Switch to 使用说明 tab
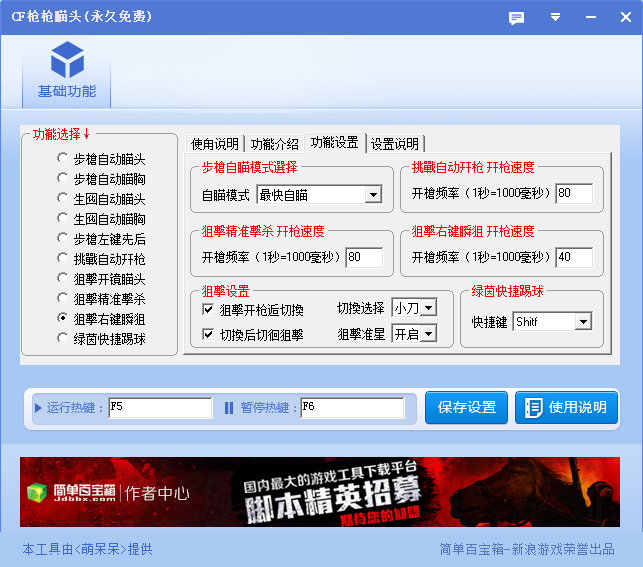This screenshot has width=643, height=567. [x=214, y=144]
